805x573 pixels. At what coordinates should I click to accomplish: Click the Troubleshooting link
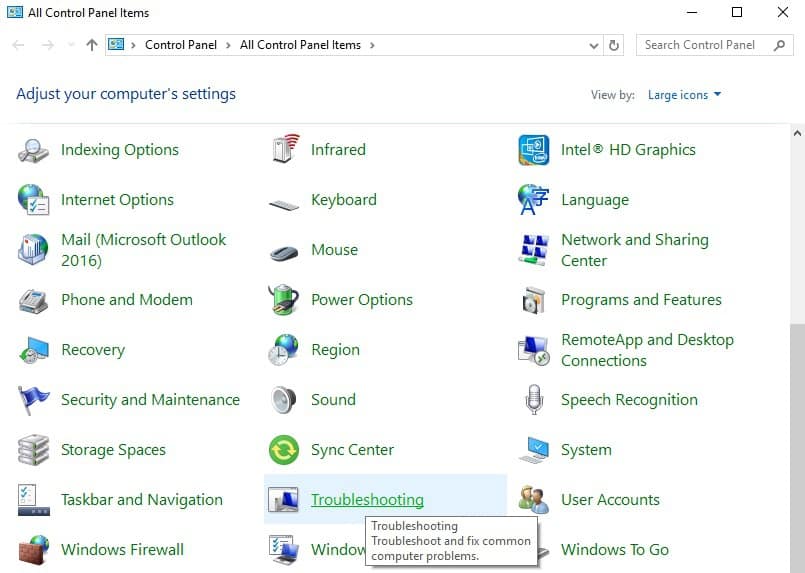point(368,500)
